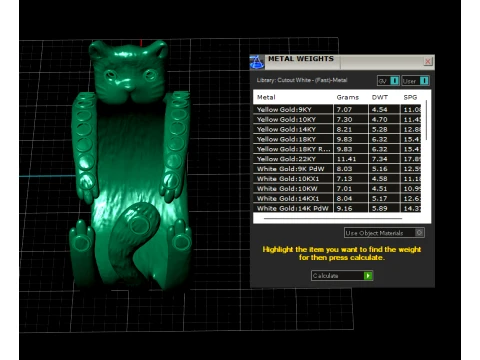Click the 11.41 grams value
This screenshot has width=480, height=360.
click(347, 159)
